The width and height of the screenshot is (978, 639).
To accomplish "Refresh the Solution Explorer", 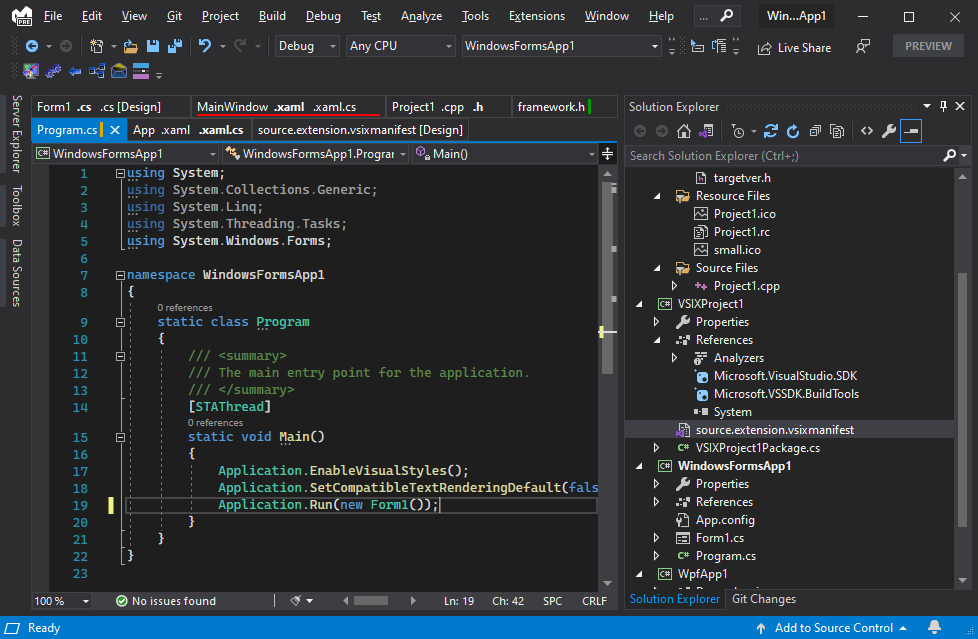I will [792, 131].
